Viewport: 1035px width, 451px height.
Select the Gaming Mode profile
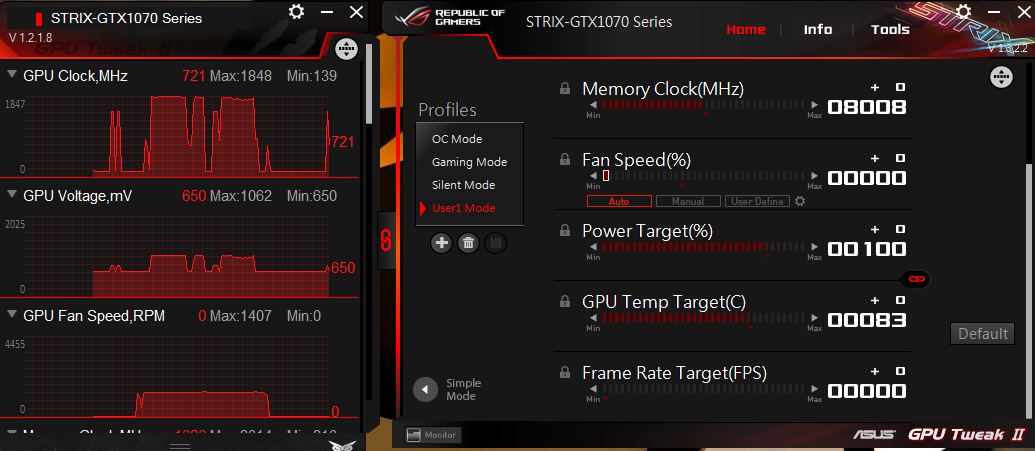pyautogui.click(x=469, y=162)
